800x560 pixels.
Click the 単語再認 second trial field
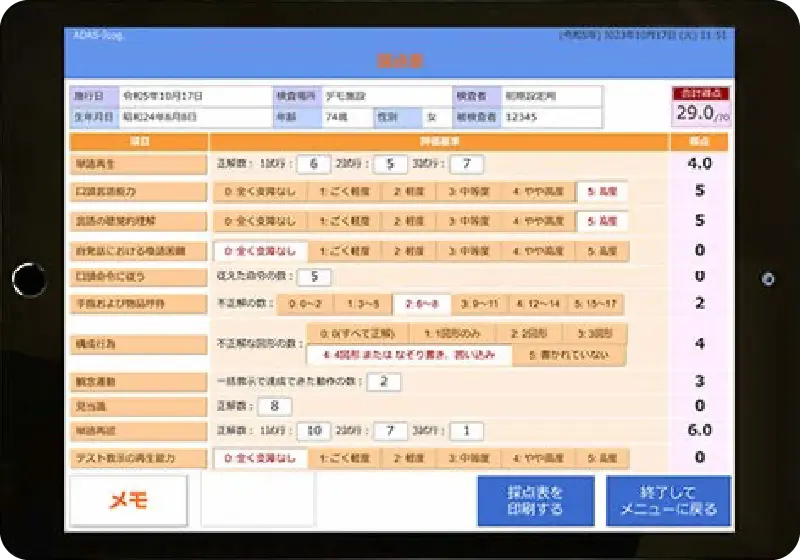(x=389, y=431)
